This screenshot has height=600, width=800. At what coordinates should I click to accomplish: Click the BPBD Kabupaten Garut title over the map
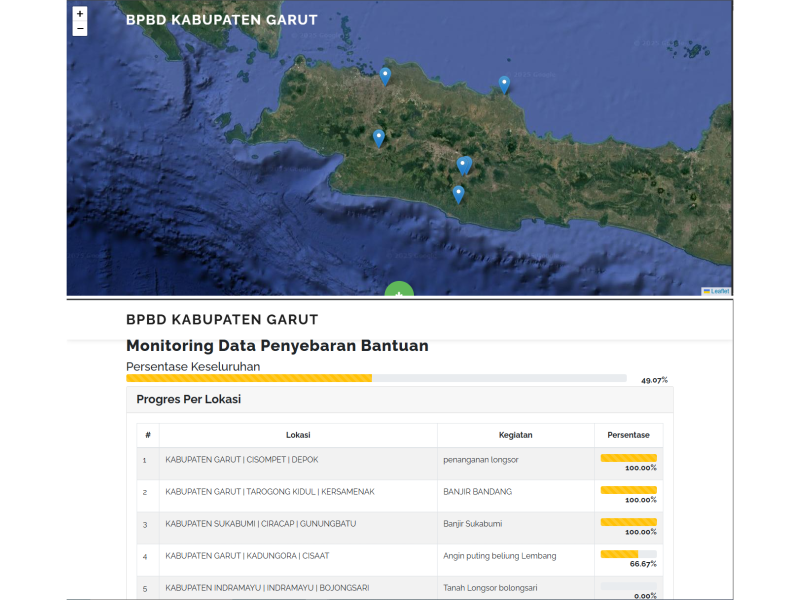(221, 20)
